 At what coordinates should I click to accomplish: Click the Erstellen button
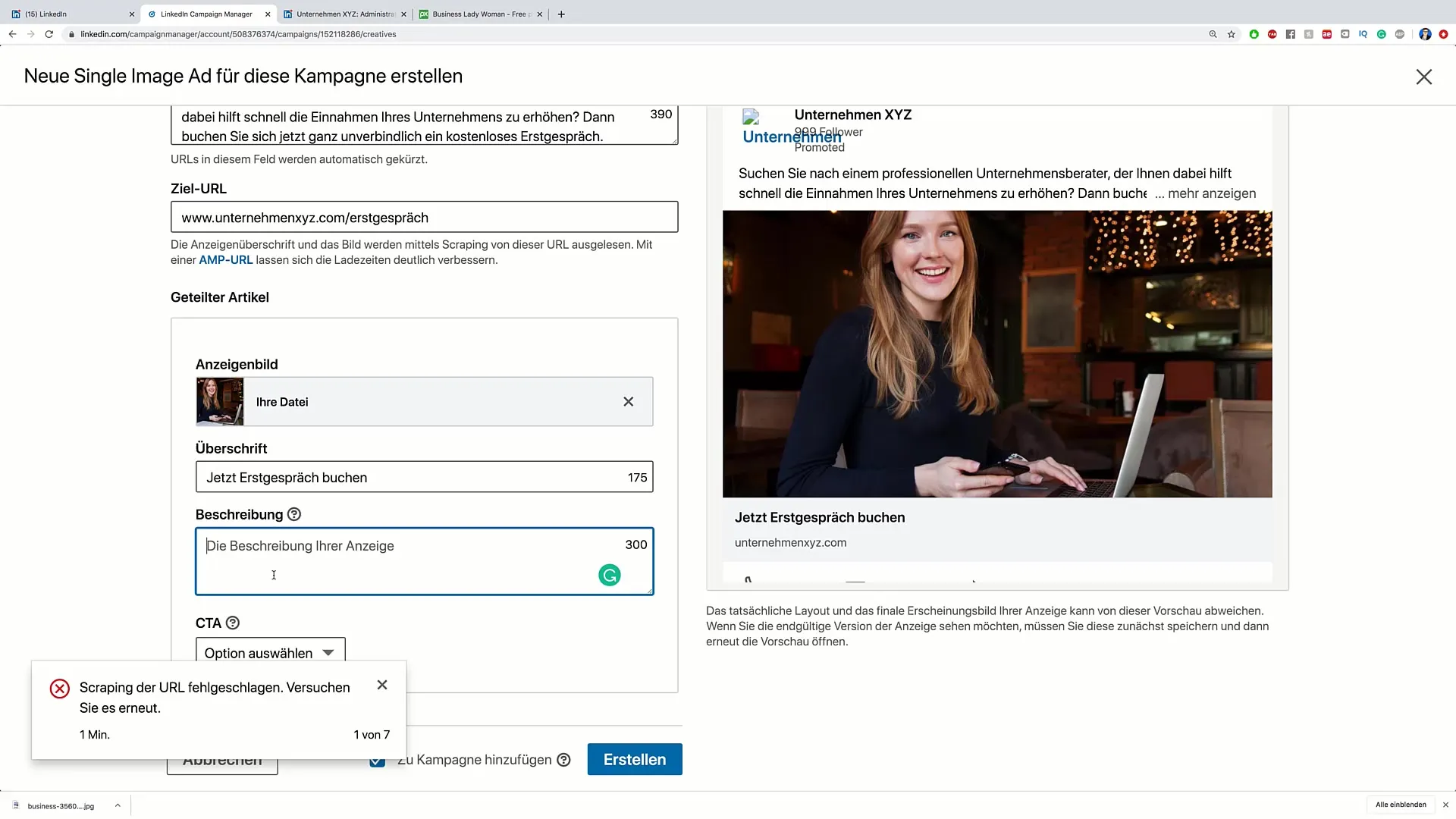click(x=634, y=759)
